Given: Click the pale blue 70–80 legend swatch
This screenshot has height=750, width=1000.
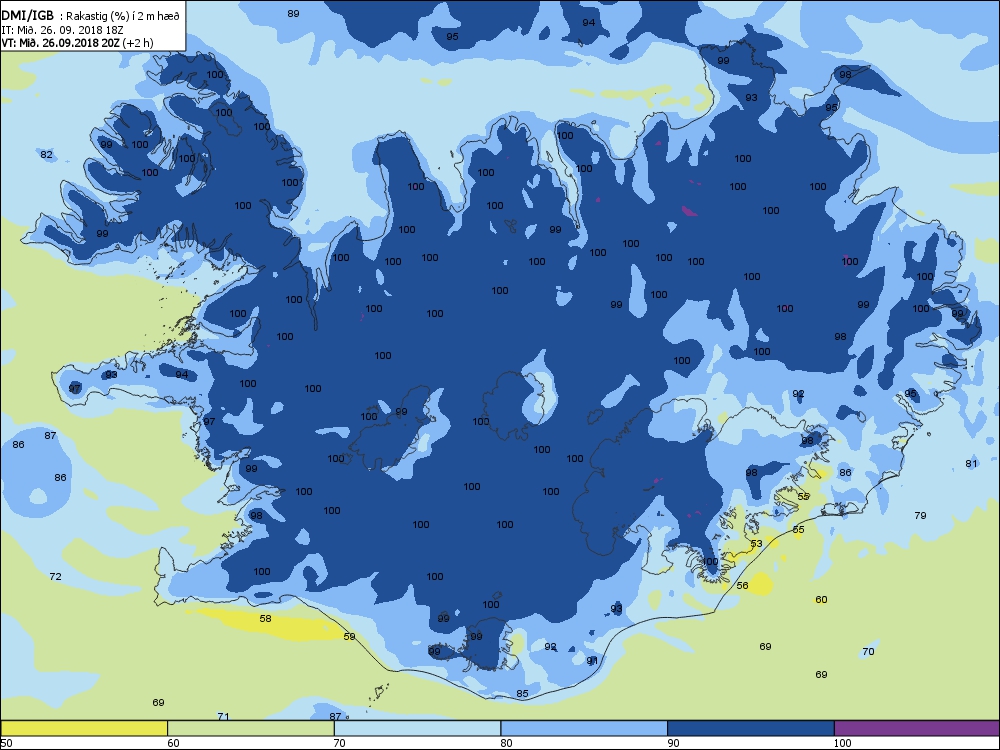Looking at the screenshot, I should (x=417, y=728).
